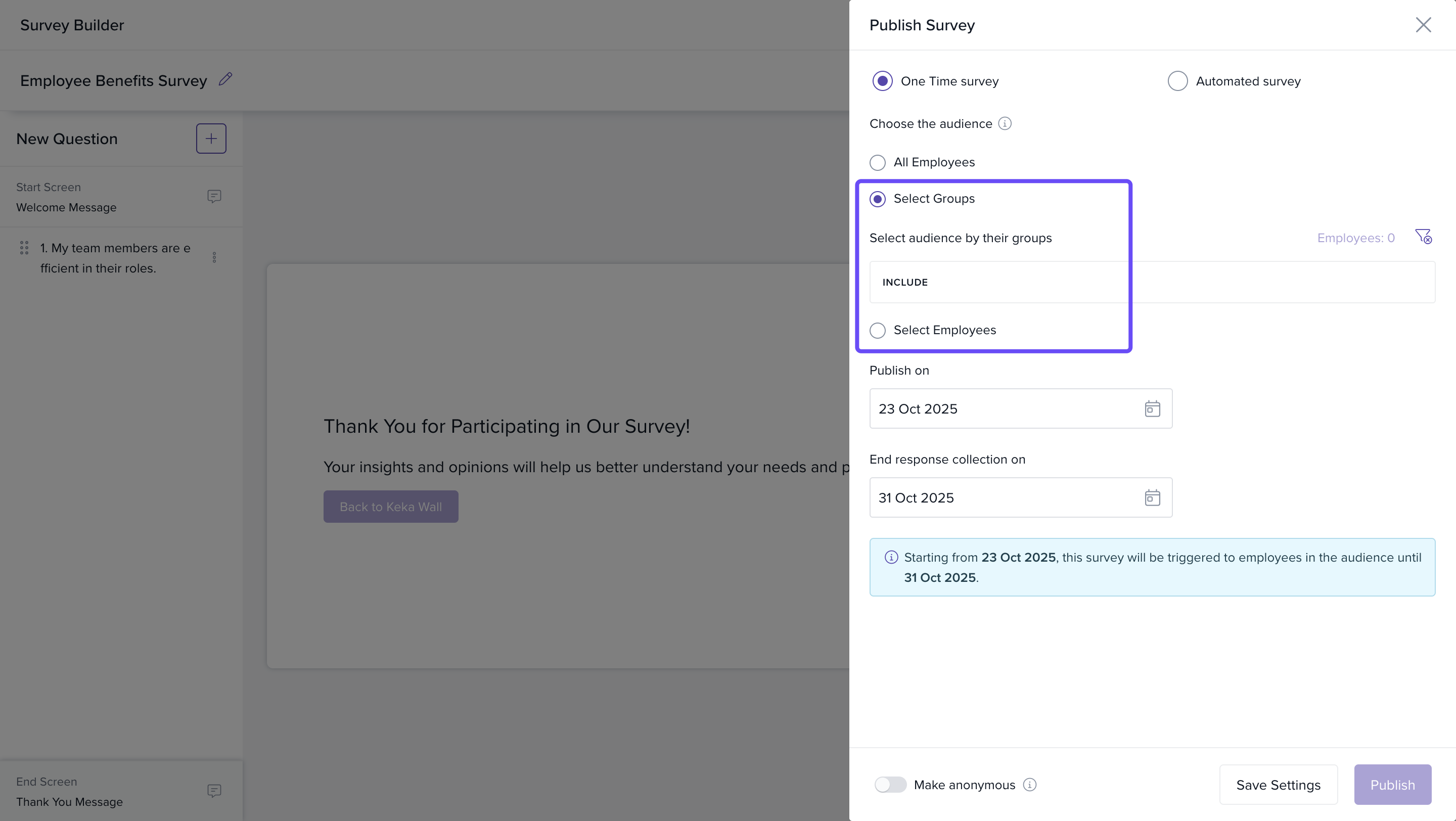Open calendar icon in Publish on field

(1152, 408)
